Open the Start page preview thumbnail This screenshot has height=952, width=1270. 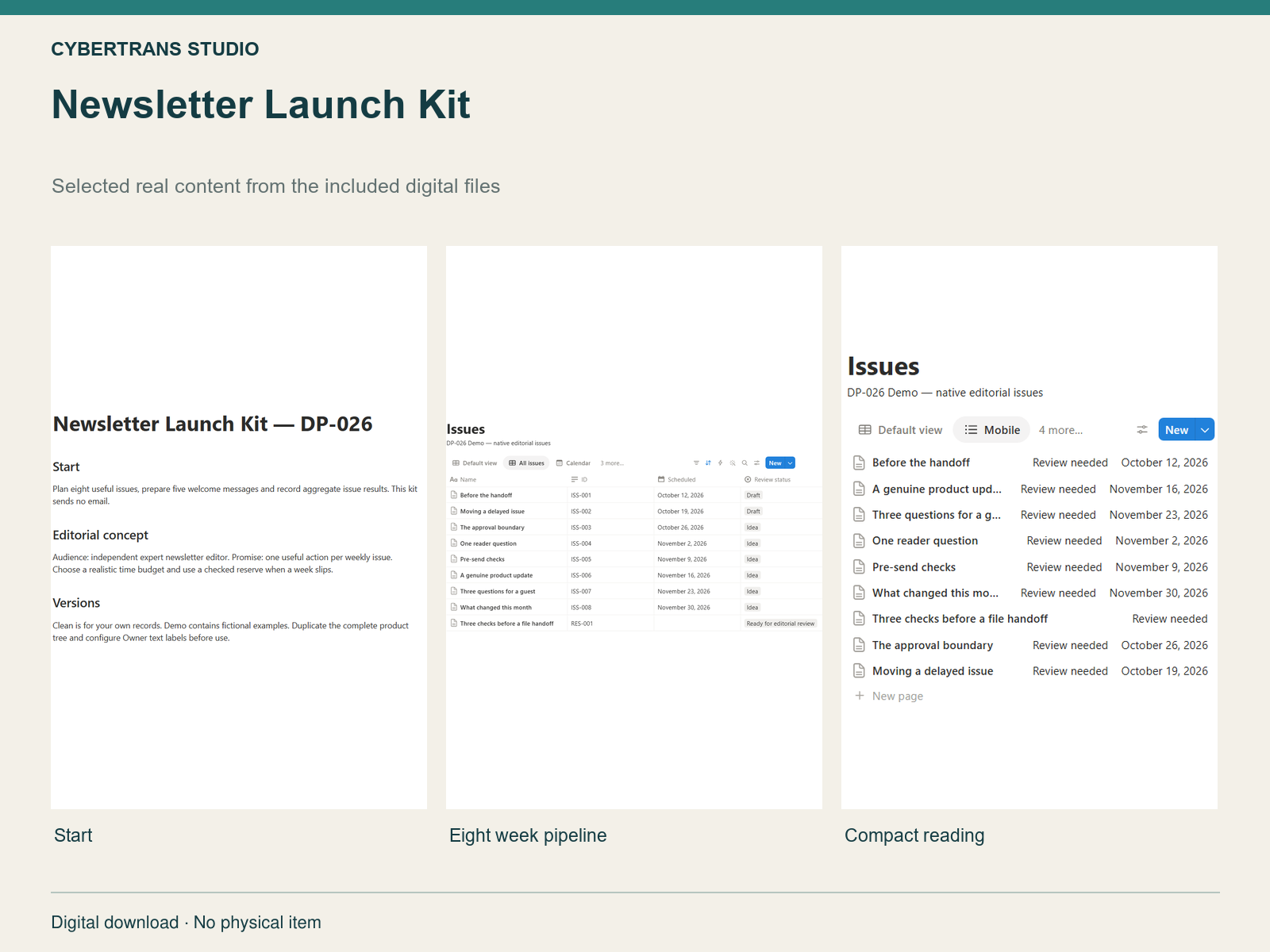[x=239, y=528]
